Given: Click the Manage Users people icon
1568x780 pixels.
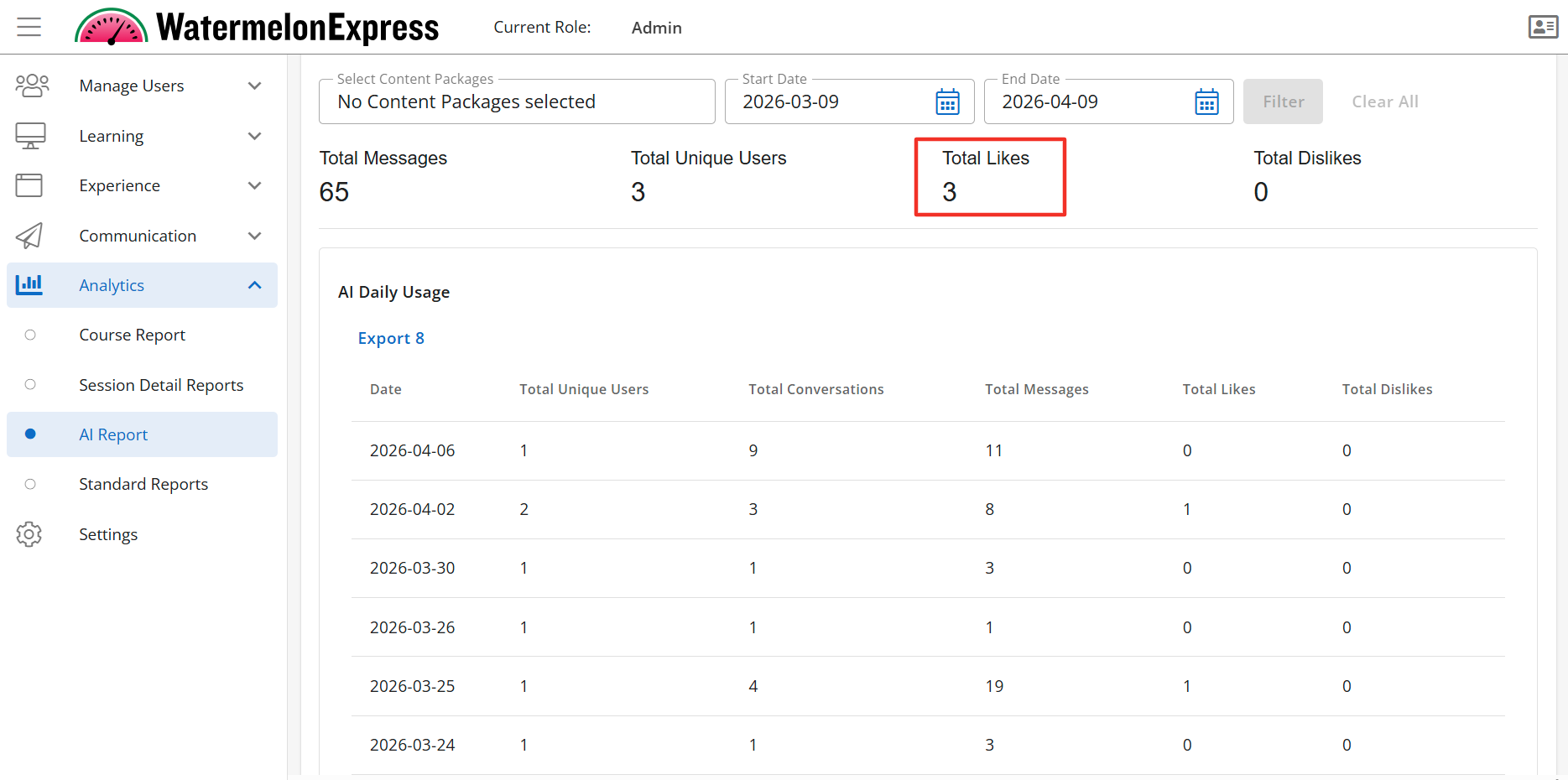Looking at the screenshot, I should (x=32, y=86).
